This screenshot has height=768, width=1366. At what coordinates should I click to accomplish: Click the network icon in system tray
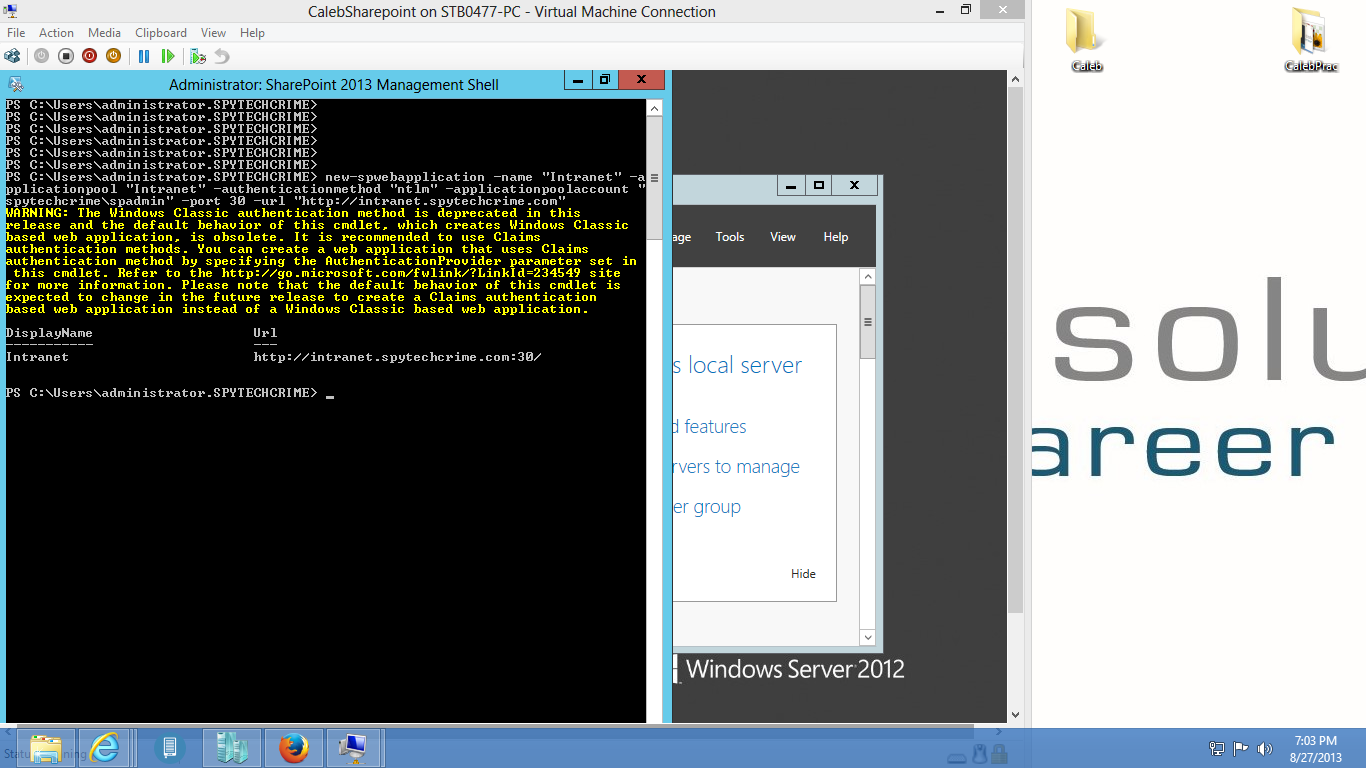[1217, 748]
